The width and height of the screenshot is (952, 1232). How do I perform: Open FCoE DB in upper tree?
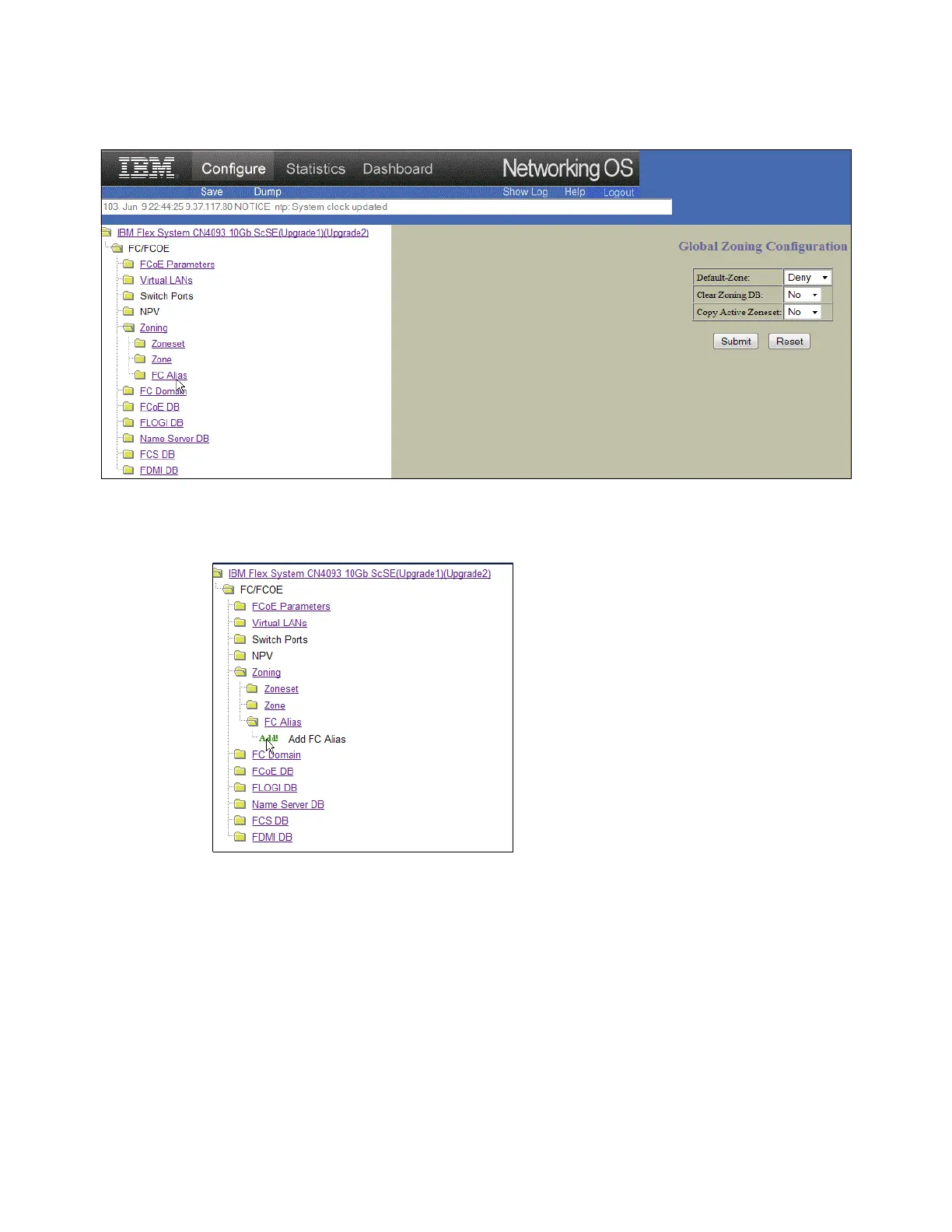[159, 407]
